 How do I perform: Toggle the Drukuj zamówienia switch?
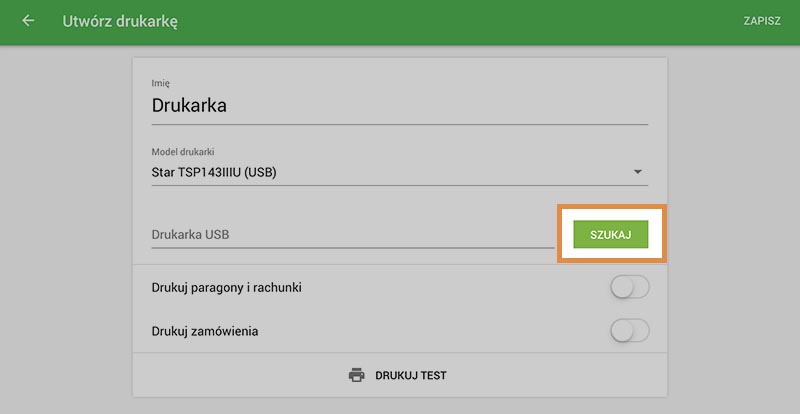point(629,330)
